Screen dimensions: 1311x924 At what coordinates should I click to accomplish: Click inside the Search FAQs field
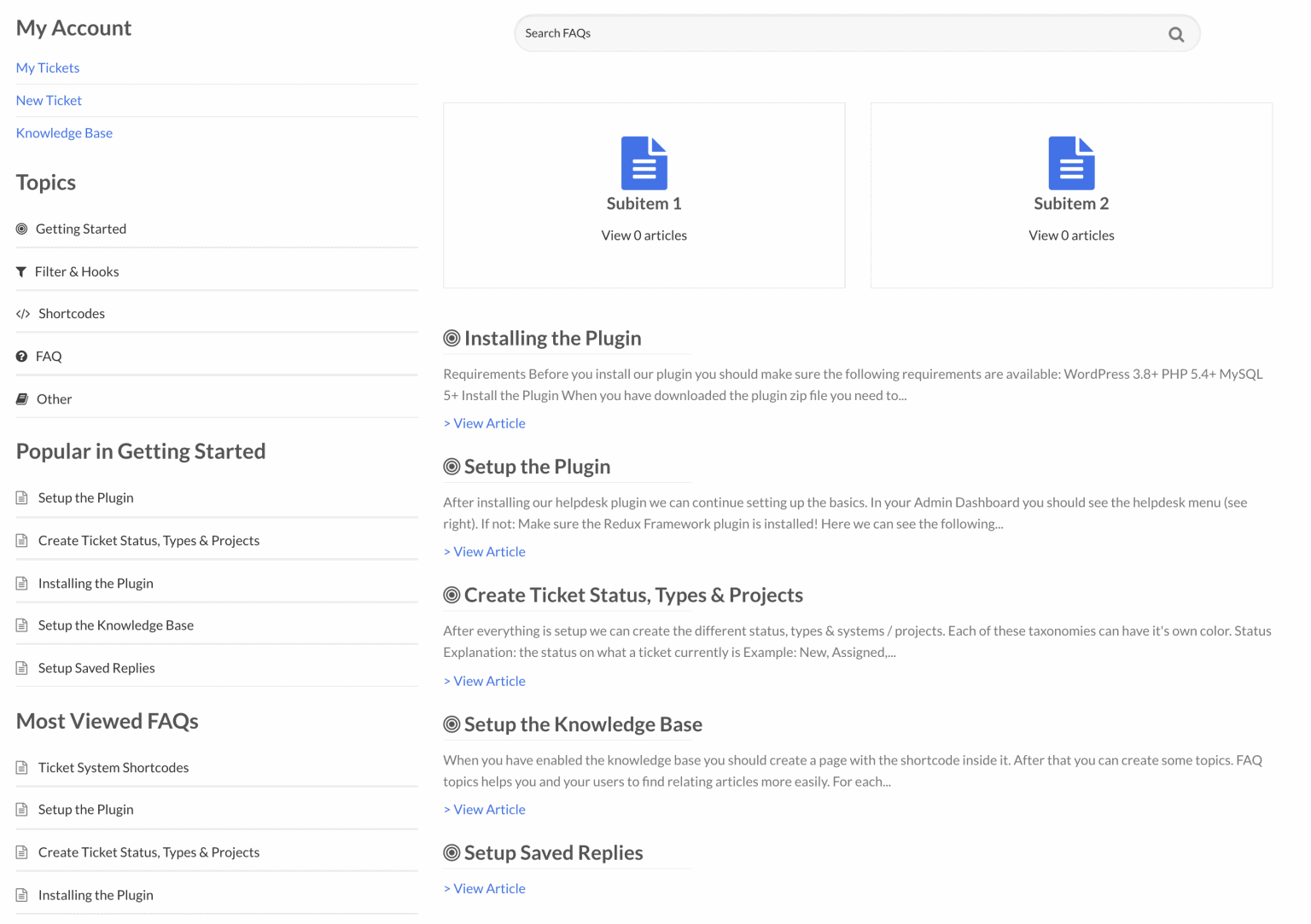point(768,33)
